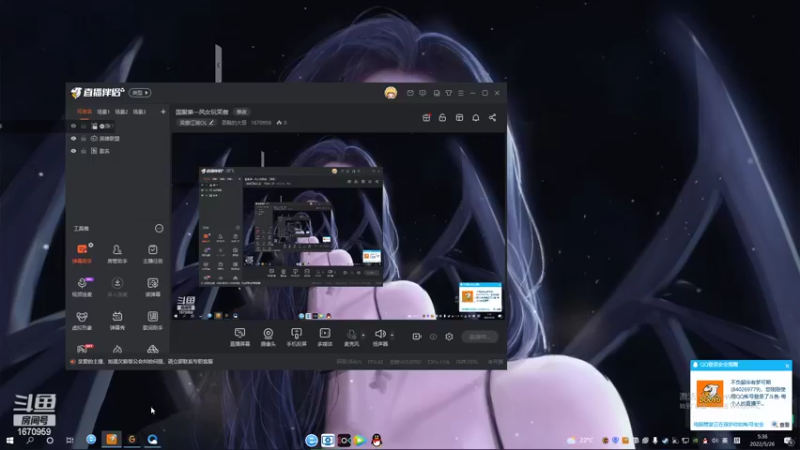Image resolution: width=800 pixels, height=450 pixels.
Task: Open the feedback chat bubble icon in title bar
Action: (422, 93)
